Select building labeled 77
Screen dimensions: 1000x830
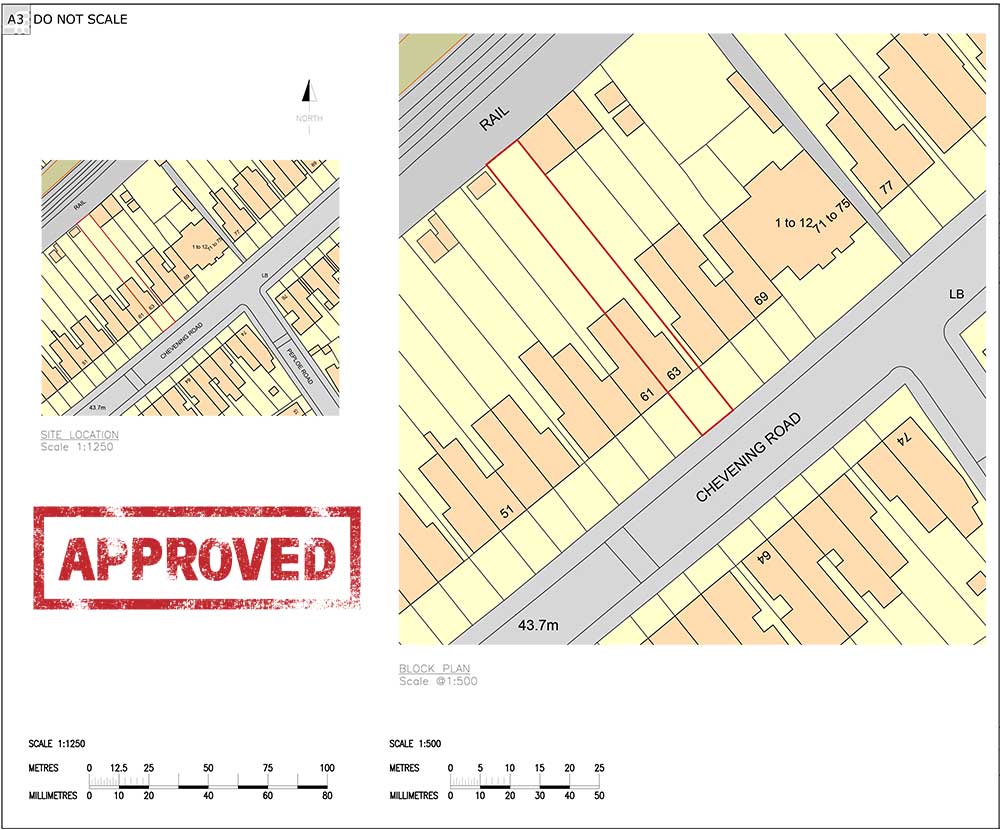click(x=886, y=188)
